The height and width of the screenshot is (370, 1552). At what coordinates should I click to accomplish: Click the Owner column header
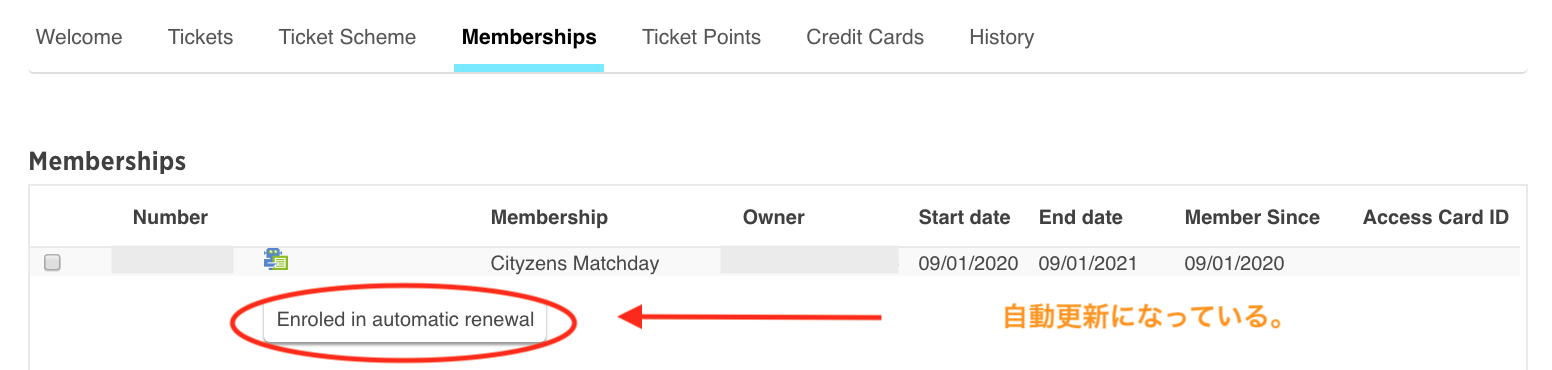click(x=774, y=217)
